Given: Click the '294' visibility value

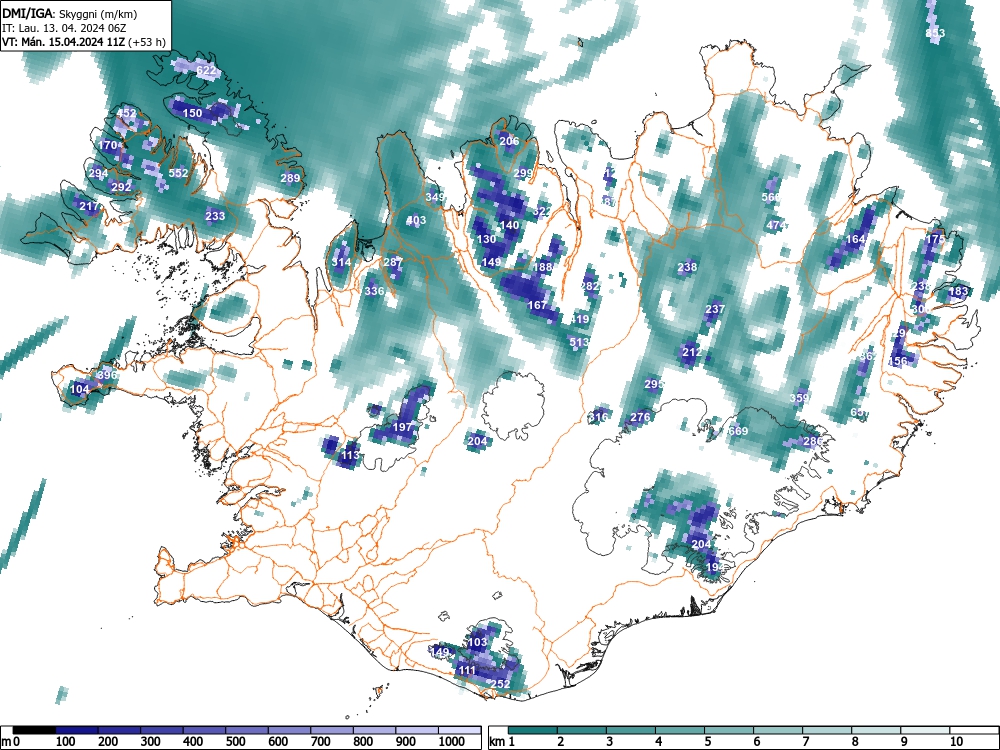Looking at the screenshot, I should point(98,173).
